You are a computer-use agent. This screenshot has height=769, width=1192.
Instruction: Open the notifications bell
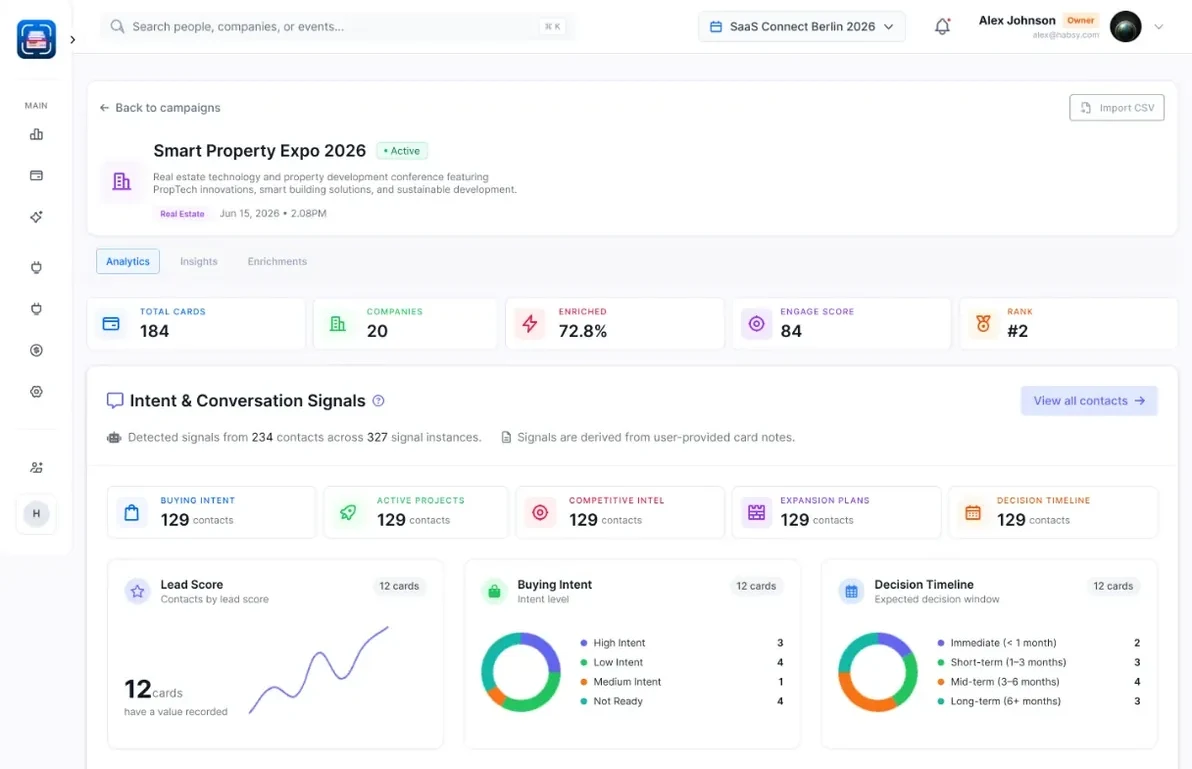(x=943, y=27)
